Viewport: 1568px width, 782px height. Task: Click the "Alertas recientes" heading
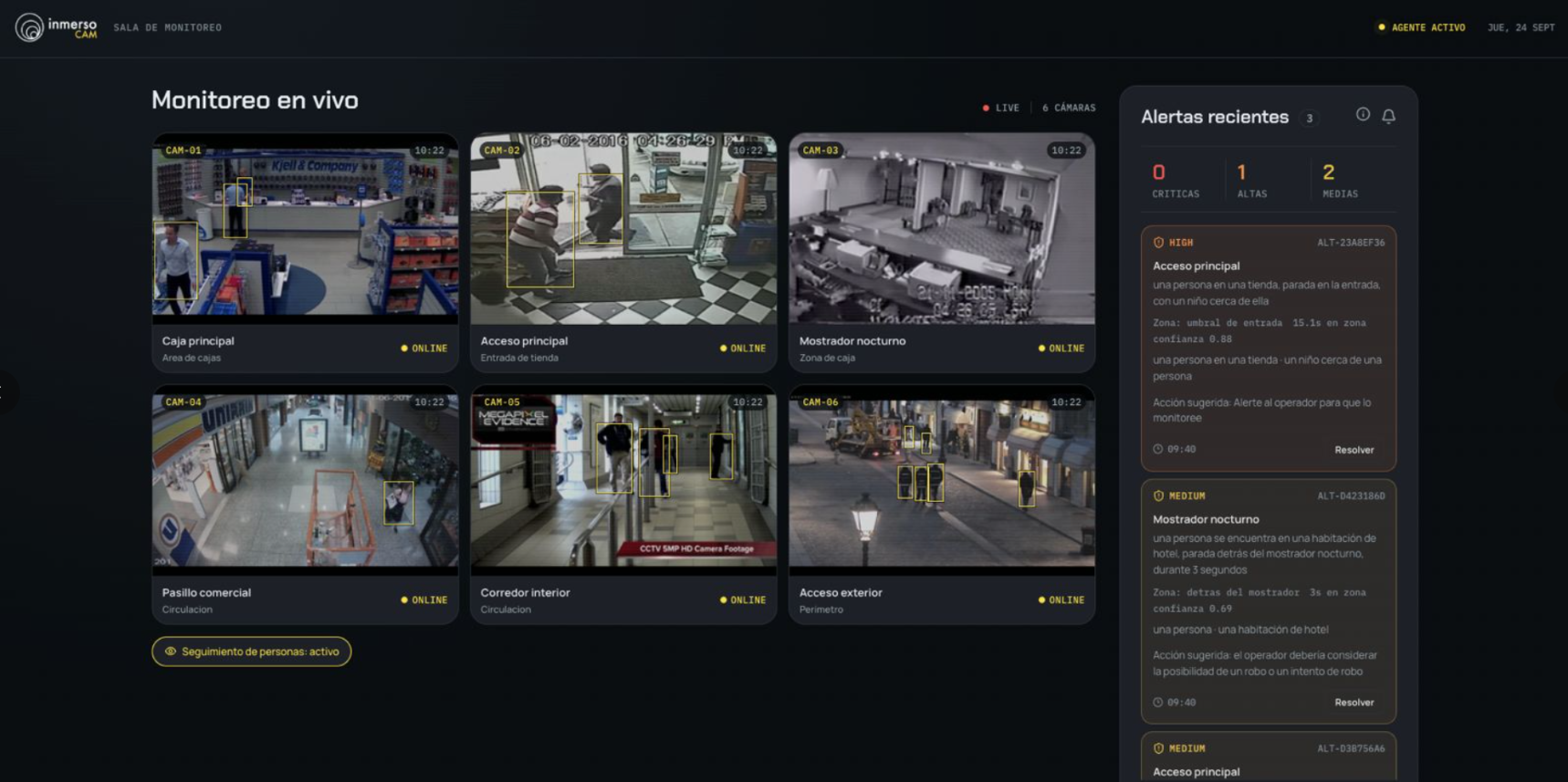(x=1215, y=117)
